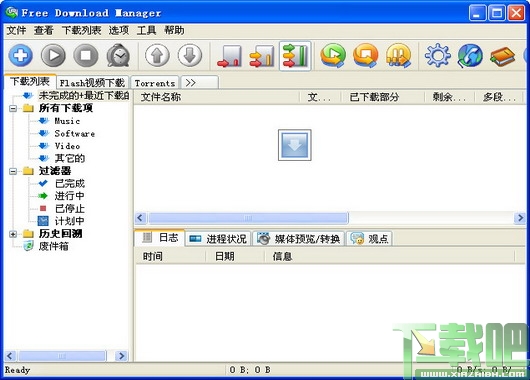Switch to the Torrents tab
Viewport: 530px width, 380px height.
155,82
